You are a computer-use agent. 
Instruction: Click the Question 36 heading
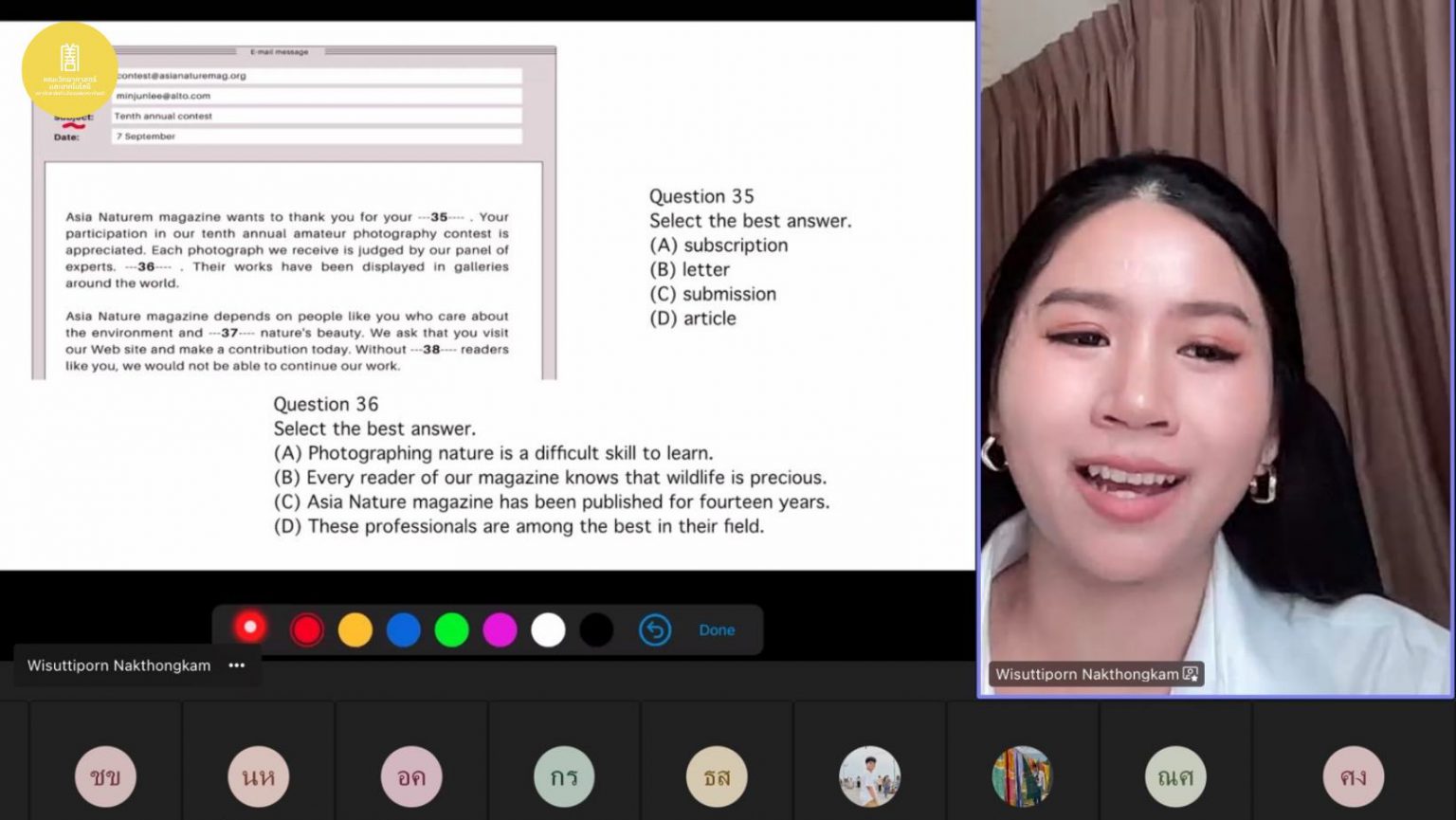click(326, 404)
